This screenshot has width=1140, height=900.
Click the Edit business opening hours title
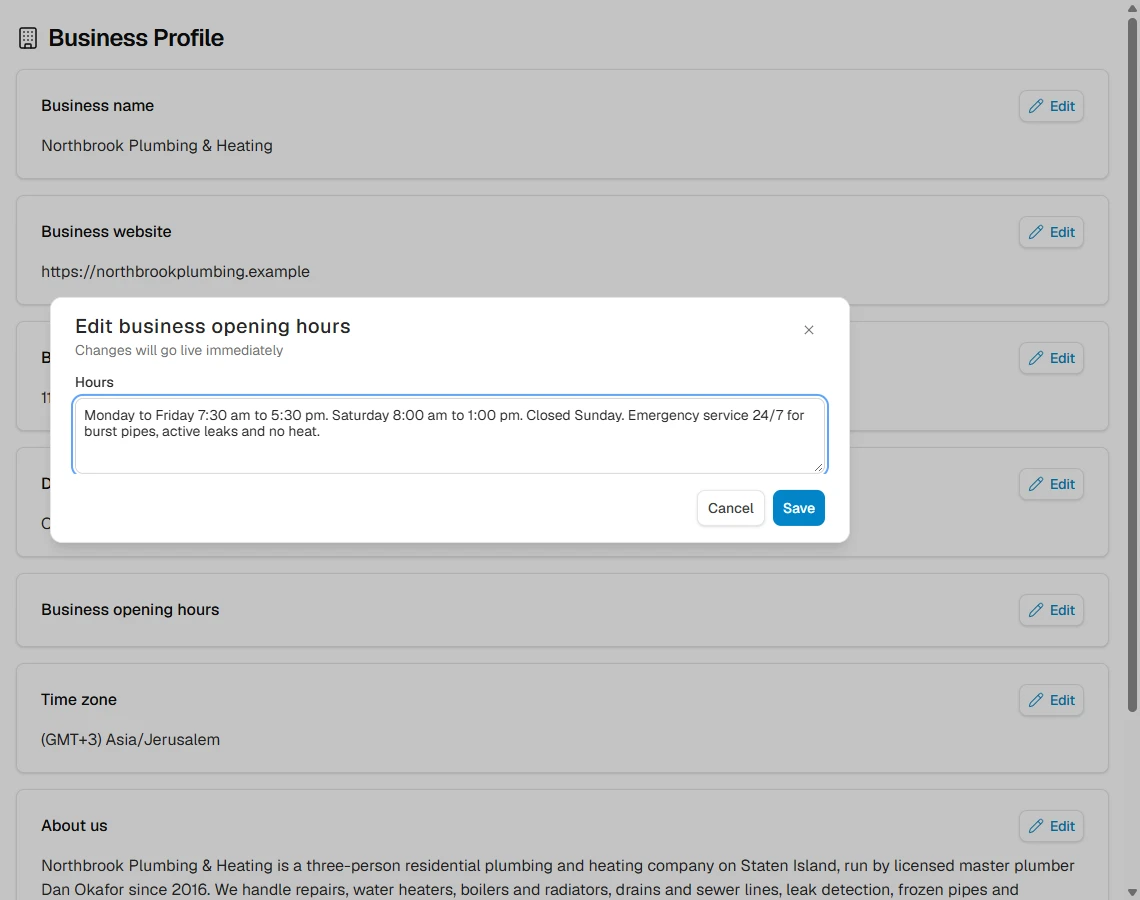point(212,326)
